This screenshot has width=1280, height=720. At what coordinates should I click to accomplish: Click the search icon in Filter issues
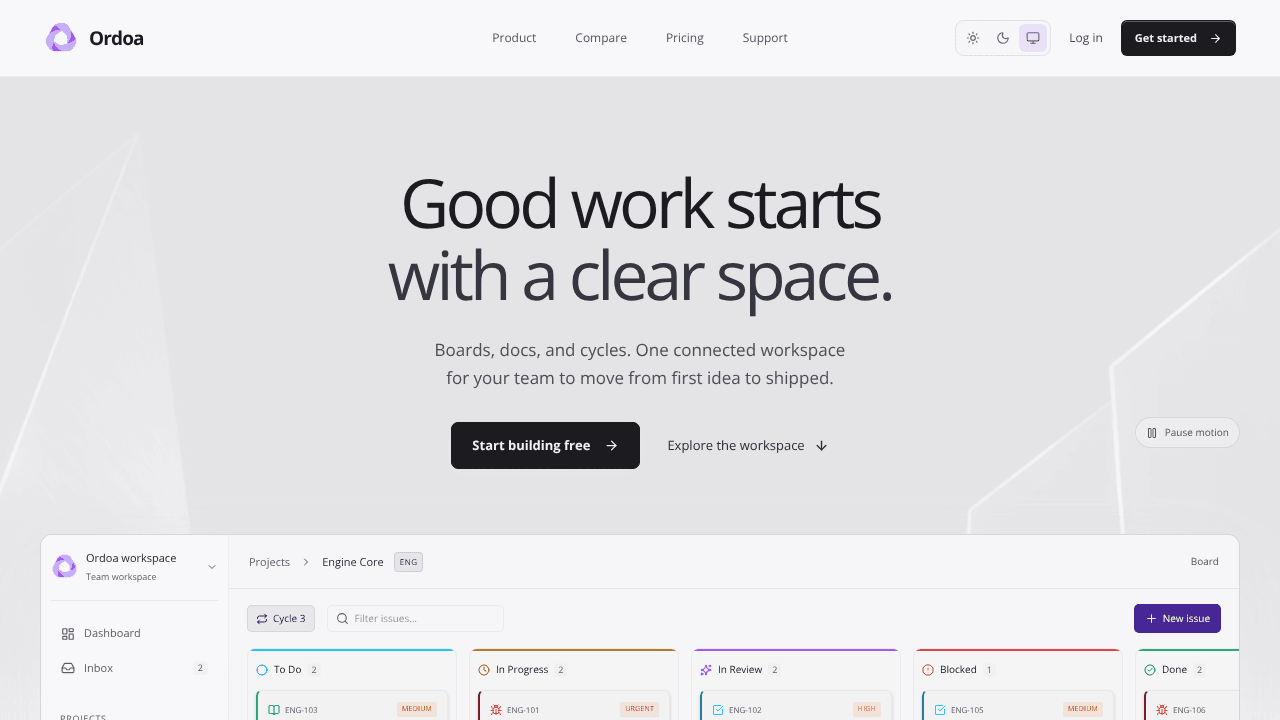(342, 618)
